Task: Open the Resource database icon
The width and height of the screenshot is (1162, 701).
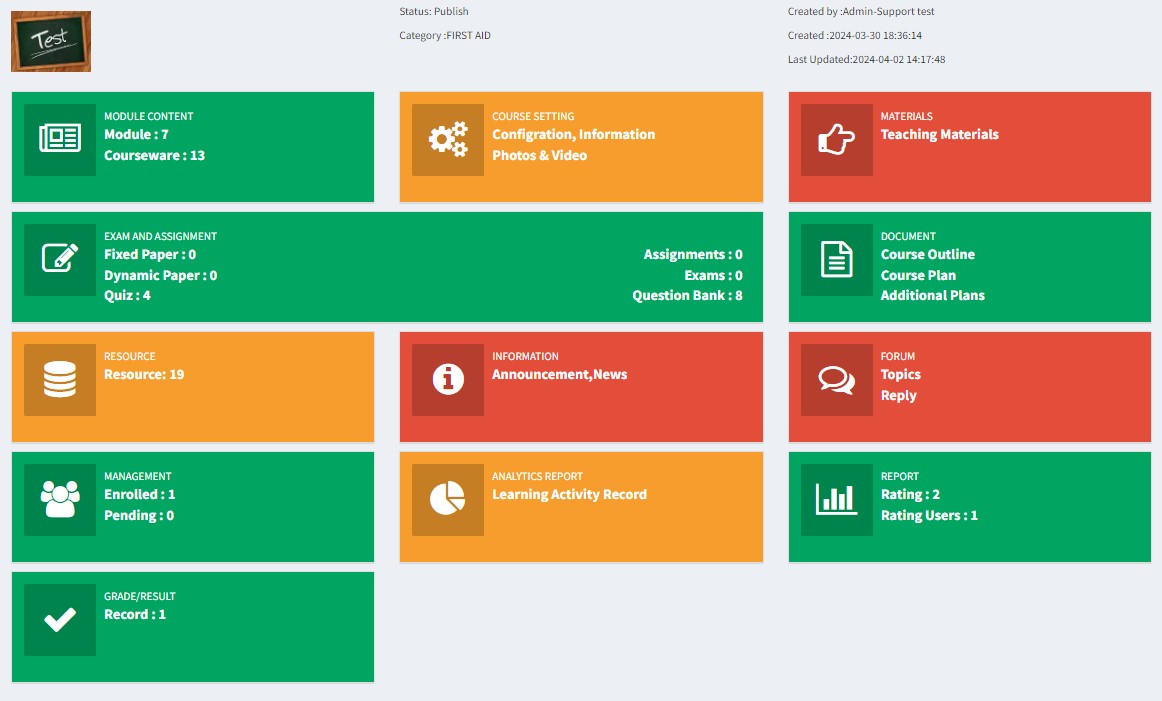Action: (60, 380)
